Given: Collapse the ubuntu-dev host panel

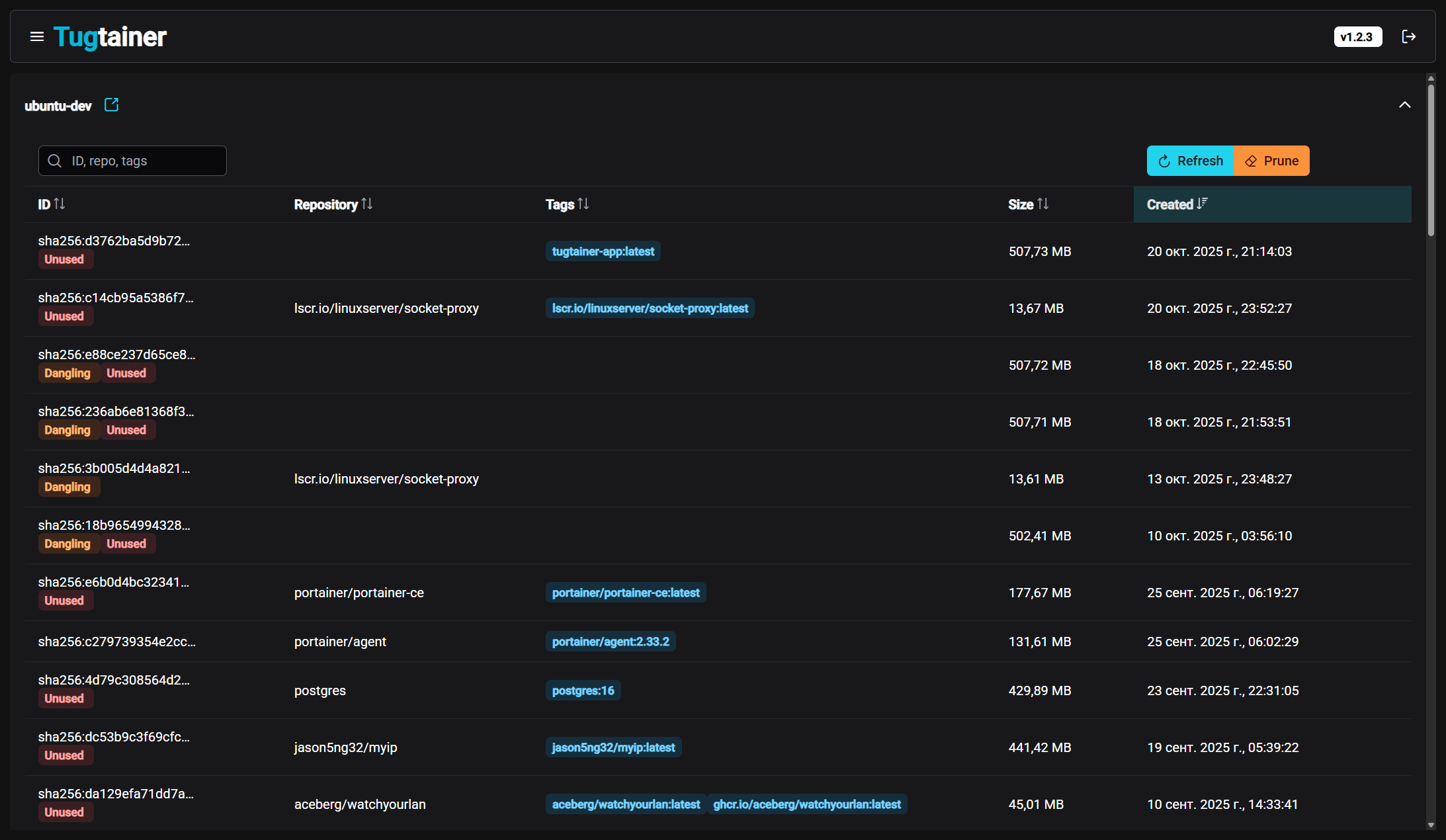Looking at the screenshot, I should tap(1404, 105).
